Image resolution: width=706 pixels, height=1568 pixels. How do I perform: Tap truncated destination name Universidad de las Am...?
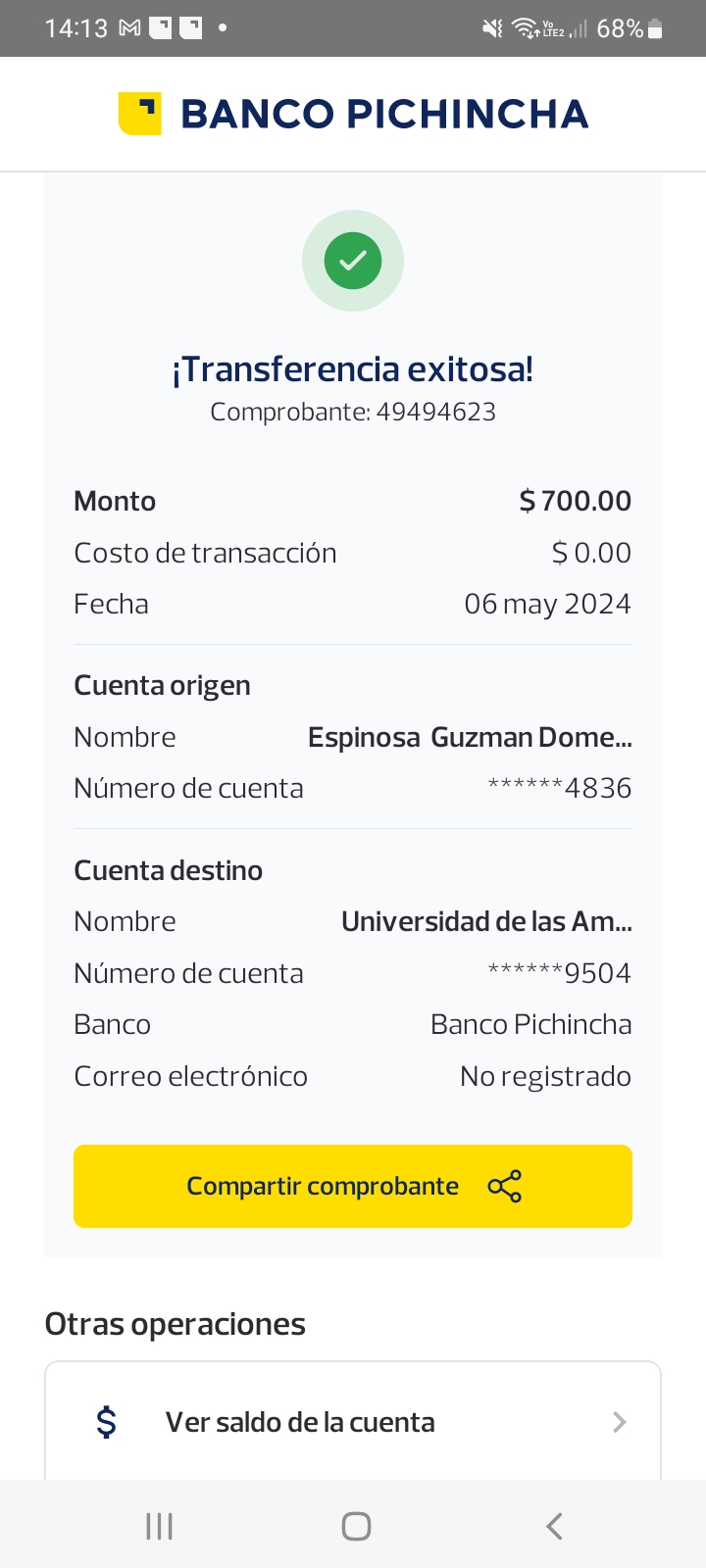click(486, 921)
